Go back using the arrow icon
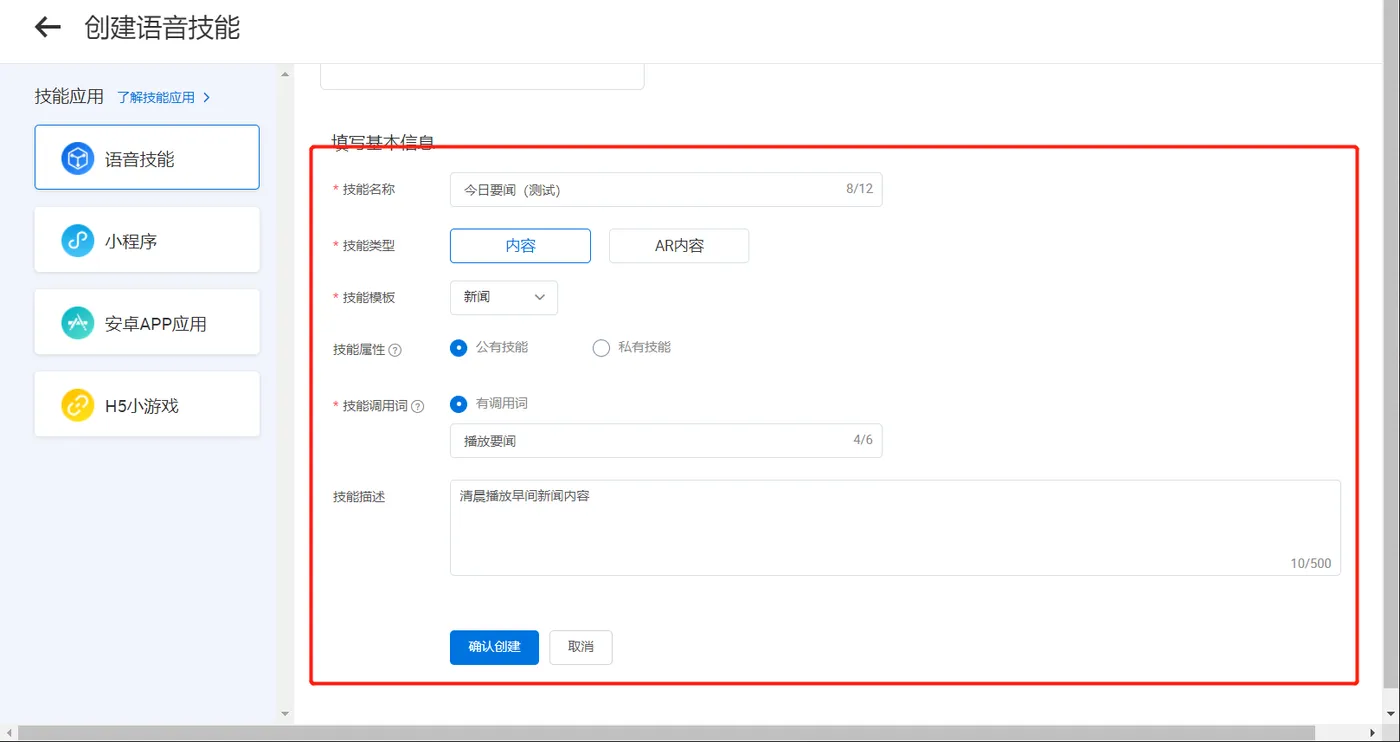 point(48,27)
